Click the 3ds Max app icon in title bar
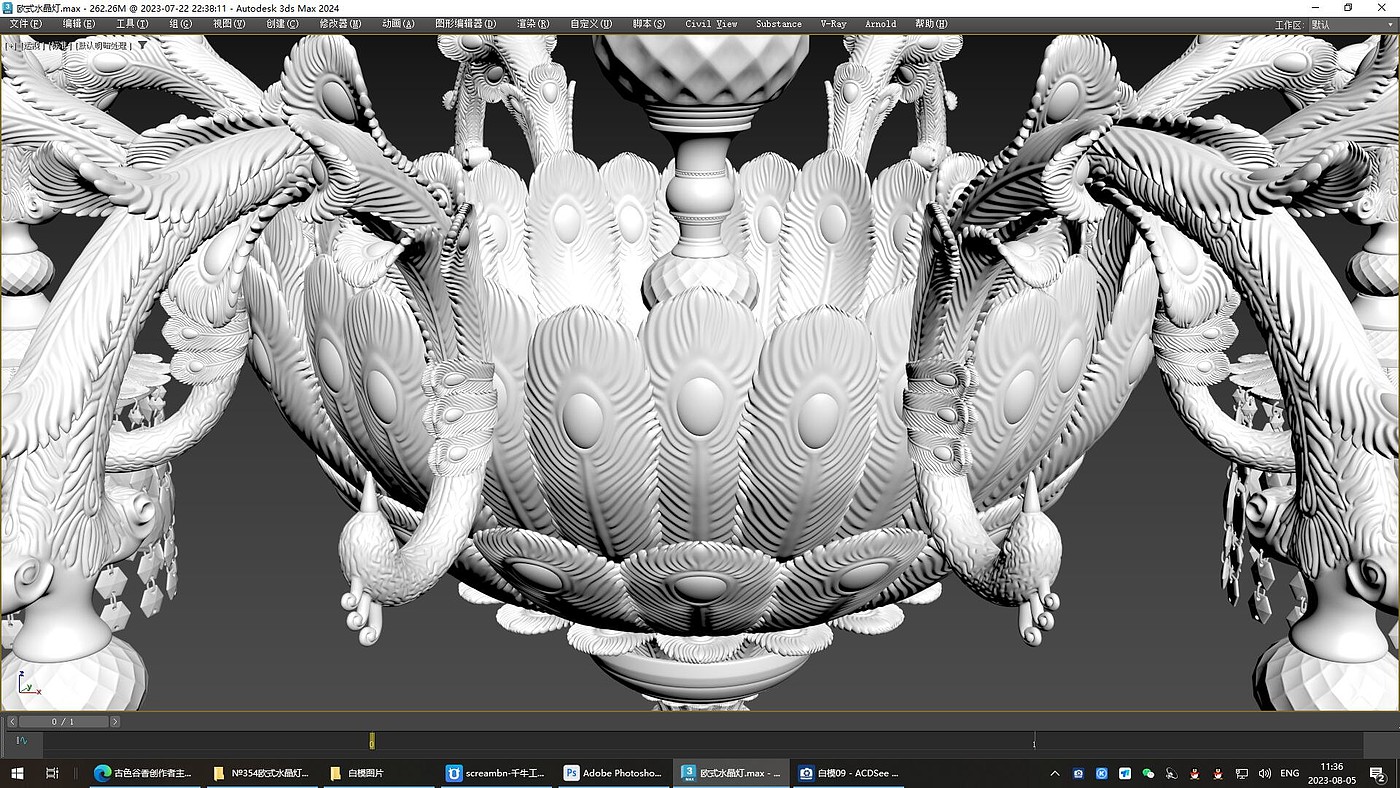The height and width of the screenshot is (788, 1400). click(8, 8)
